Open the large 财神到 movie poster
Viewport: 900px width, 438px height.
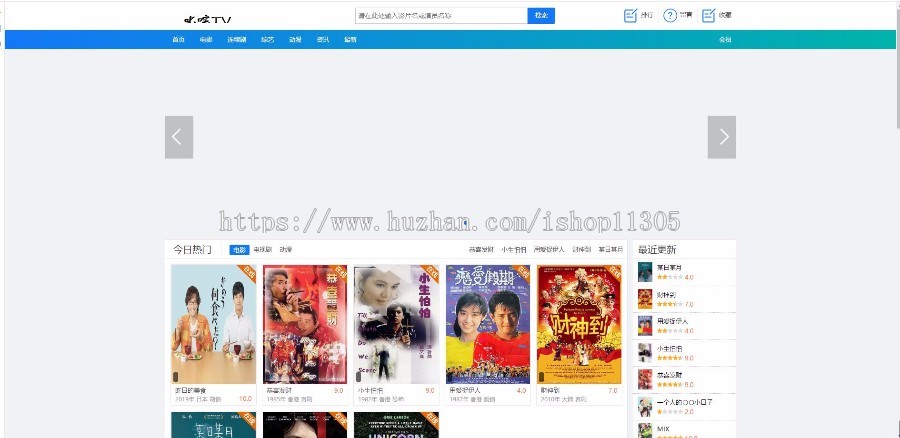tap(579, 324)
